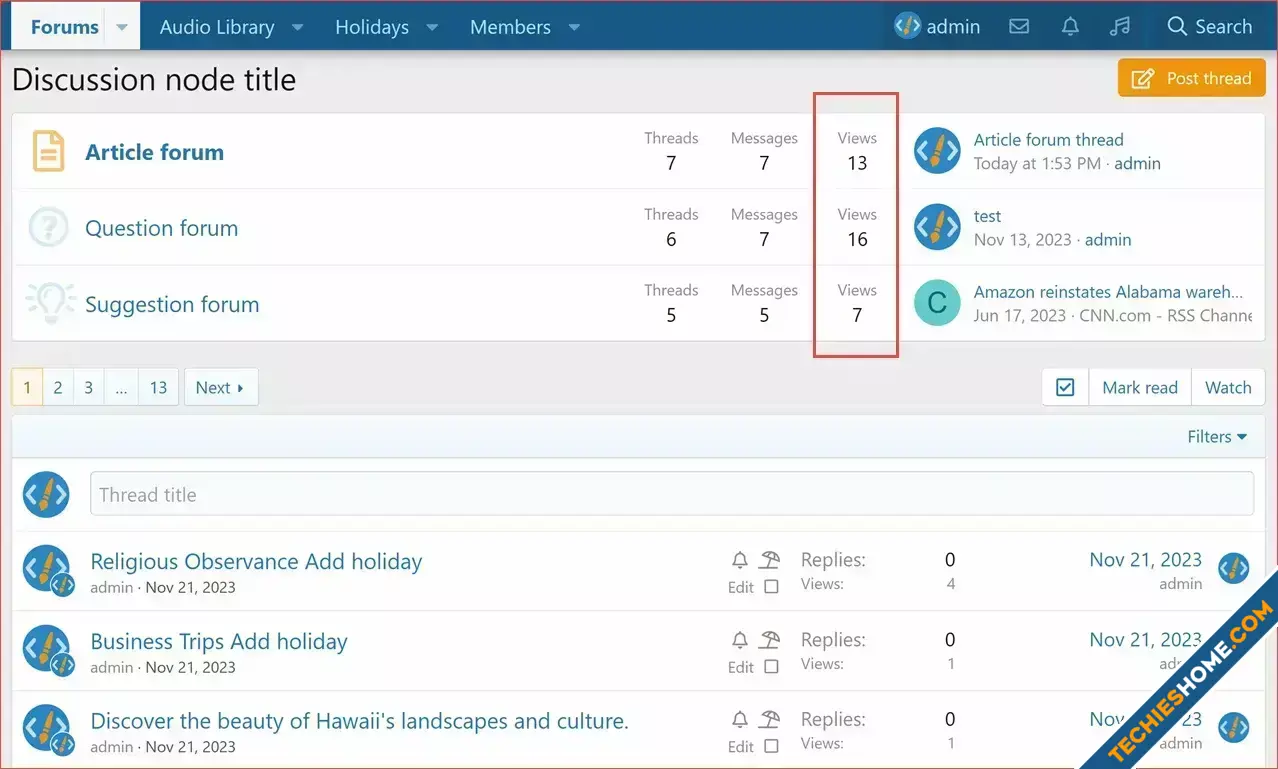Tick checkbox on Business Trips thread

[771, 667]
